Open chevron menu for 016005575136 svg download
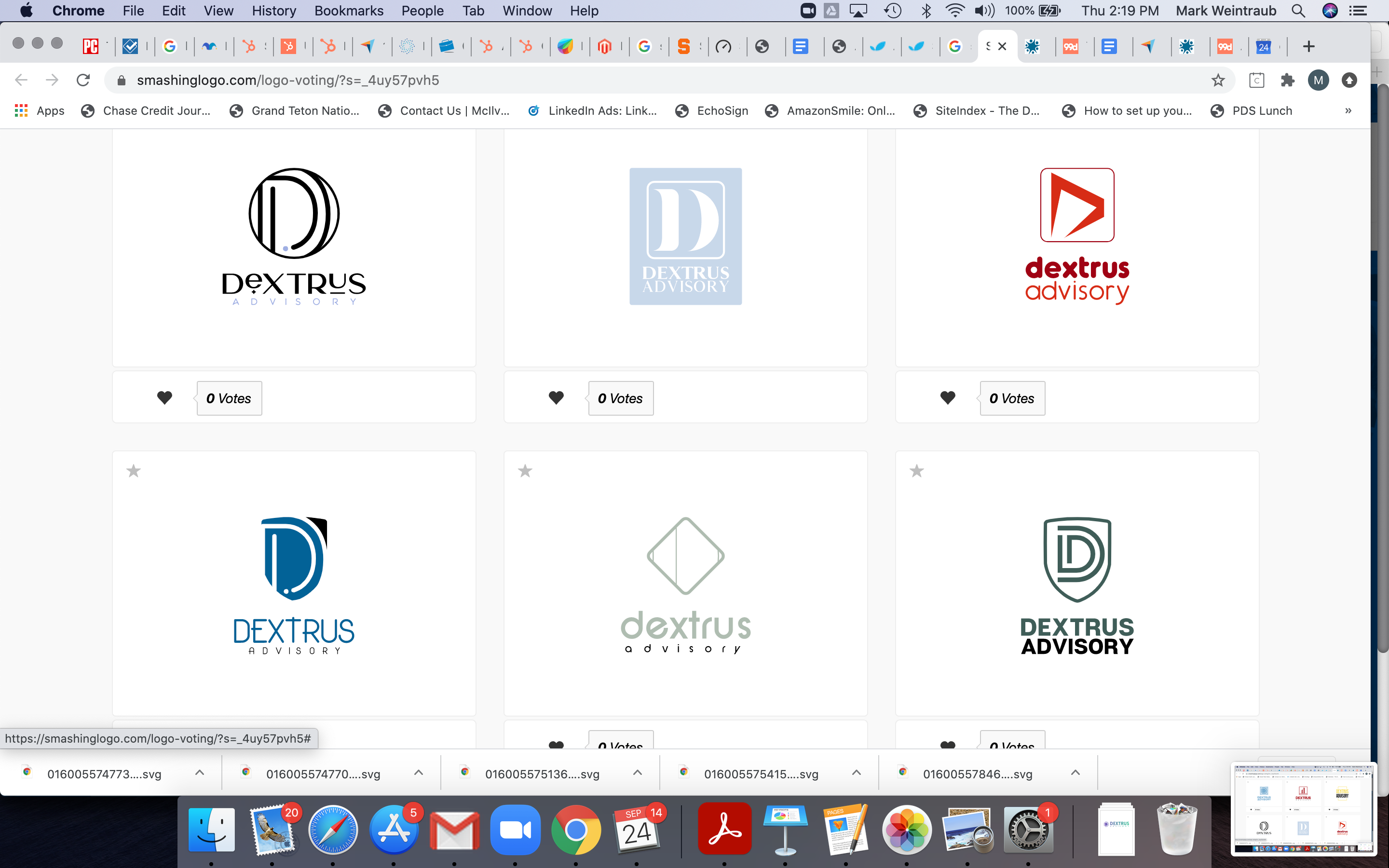 [637, 773]
